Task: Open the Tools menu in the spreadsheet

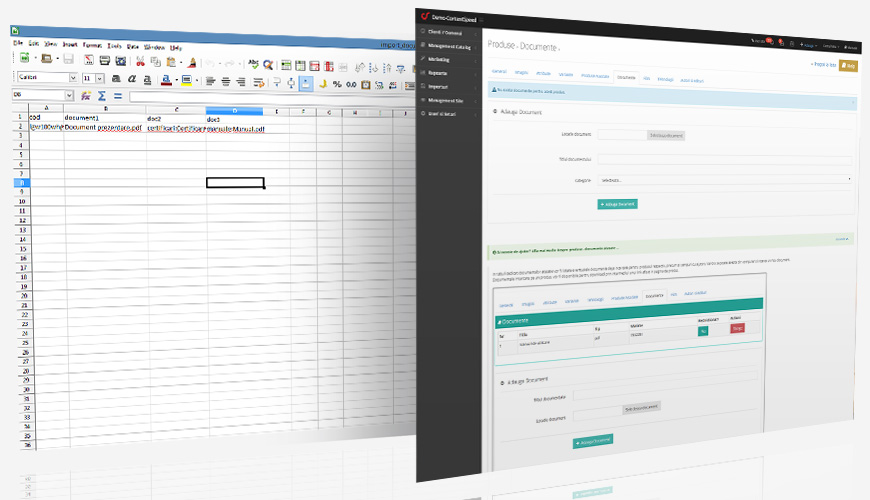Action: coord(114,46)
